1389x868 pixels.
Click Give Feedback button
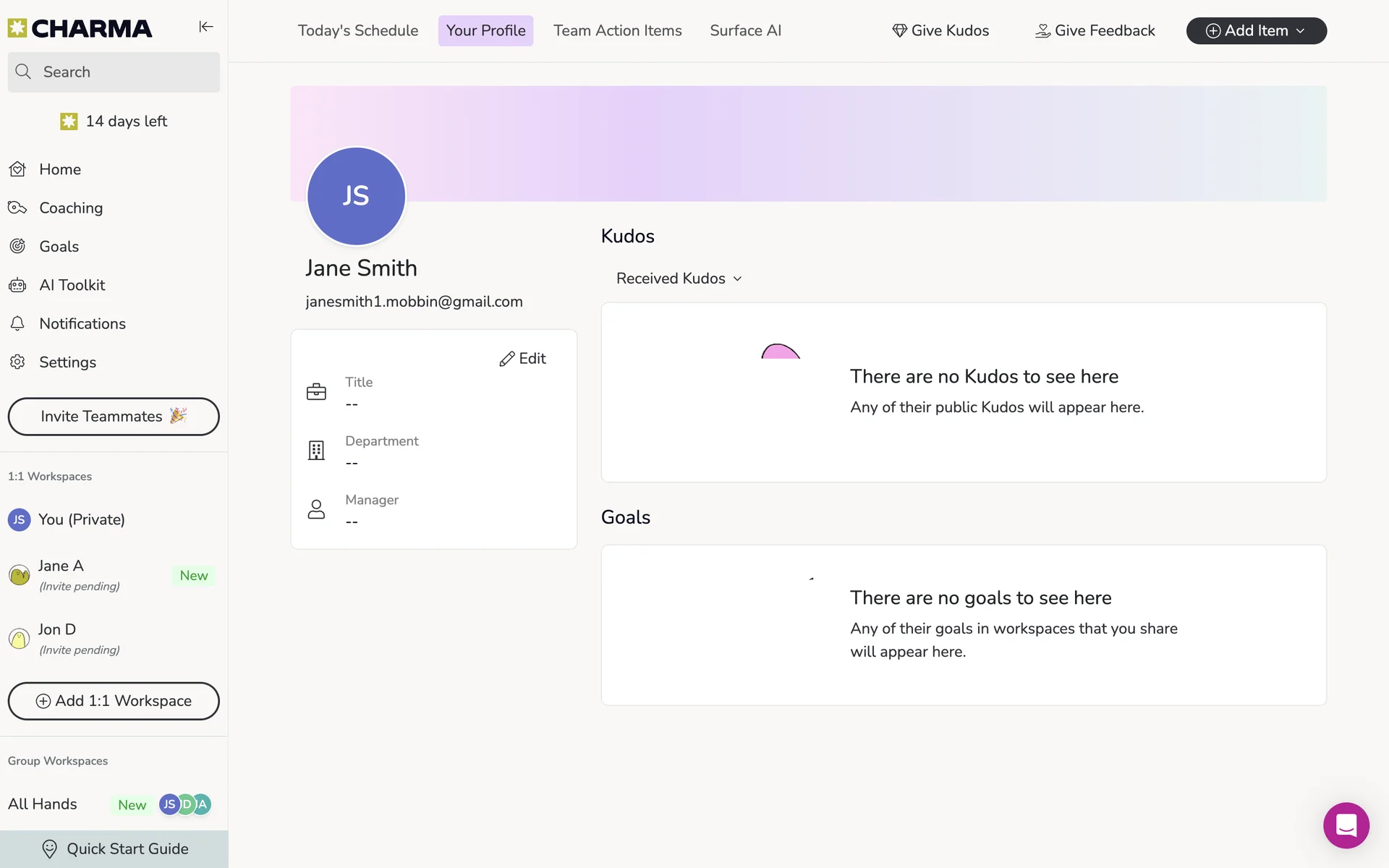(1095, 31)
